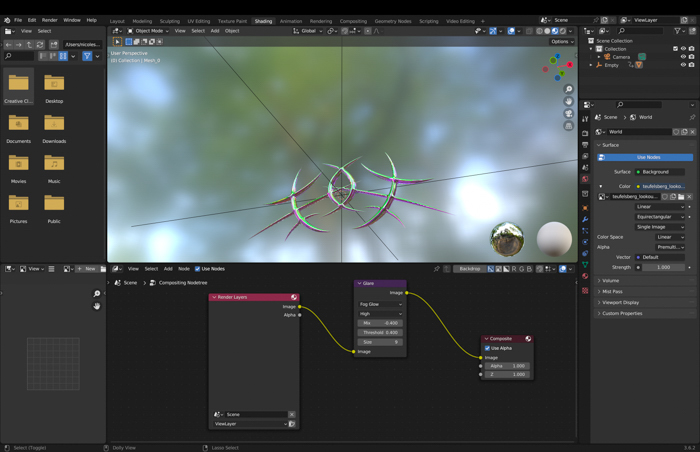Enable the Use Alpha checkbox on Composite node
The image size is (700, 452).
tap(487, 348)
